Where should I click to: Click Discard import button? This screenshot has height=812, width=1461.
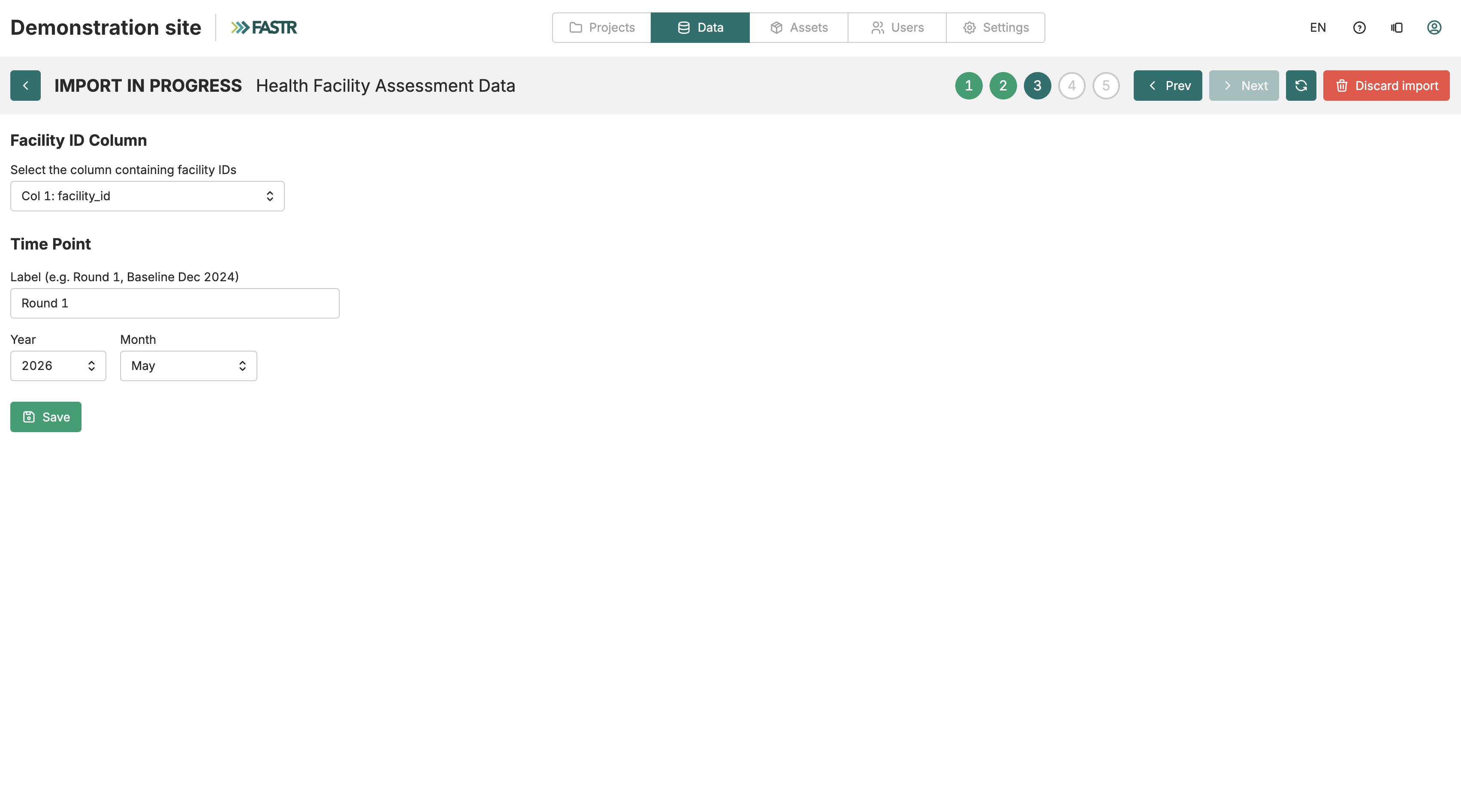point(1386,86)
